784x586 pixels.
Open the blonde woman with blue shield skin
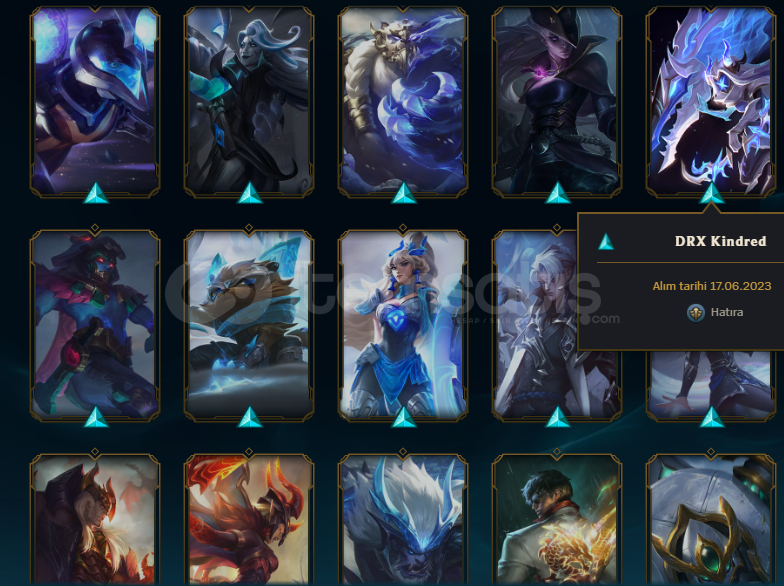403,324
